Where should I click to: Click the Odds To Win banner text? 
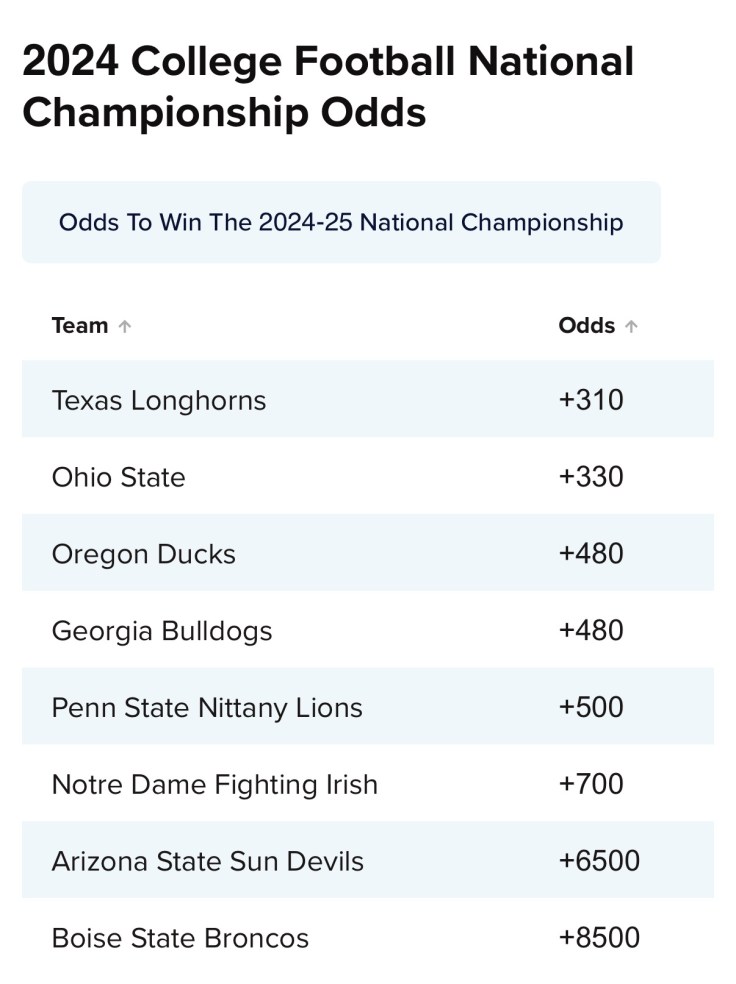point(341,222)
